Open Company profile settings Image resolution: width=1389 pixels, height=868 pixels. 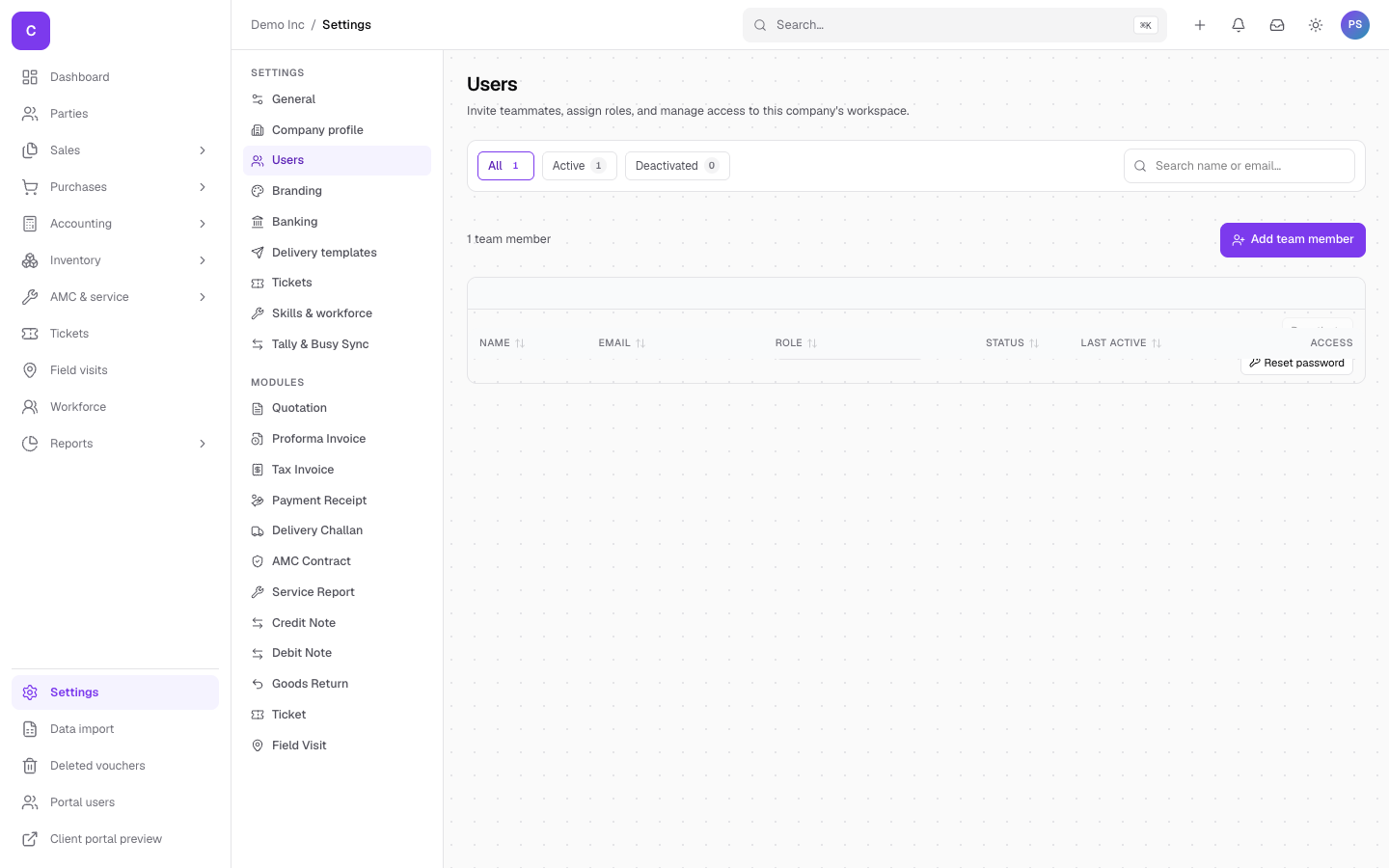(337, 130)
